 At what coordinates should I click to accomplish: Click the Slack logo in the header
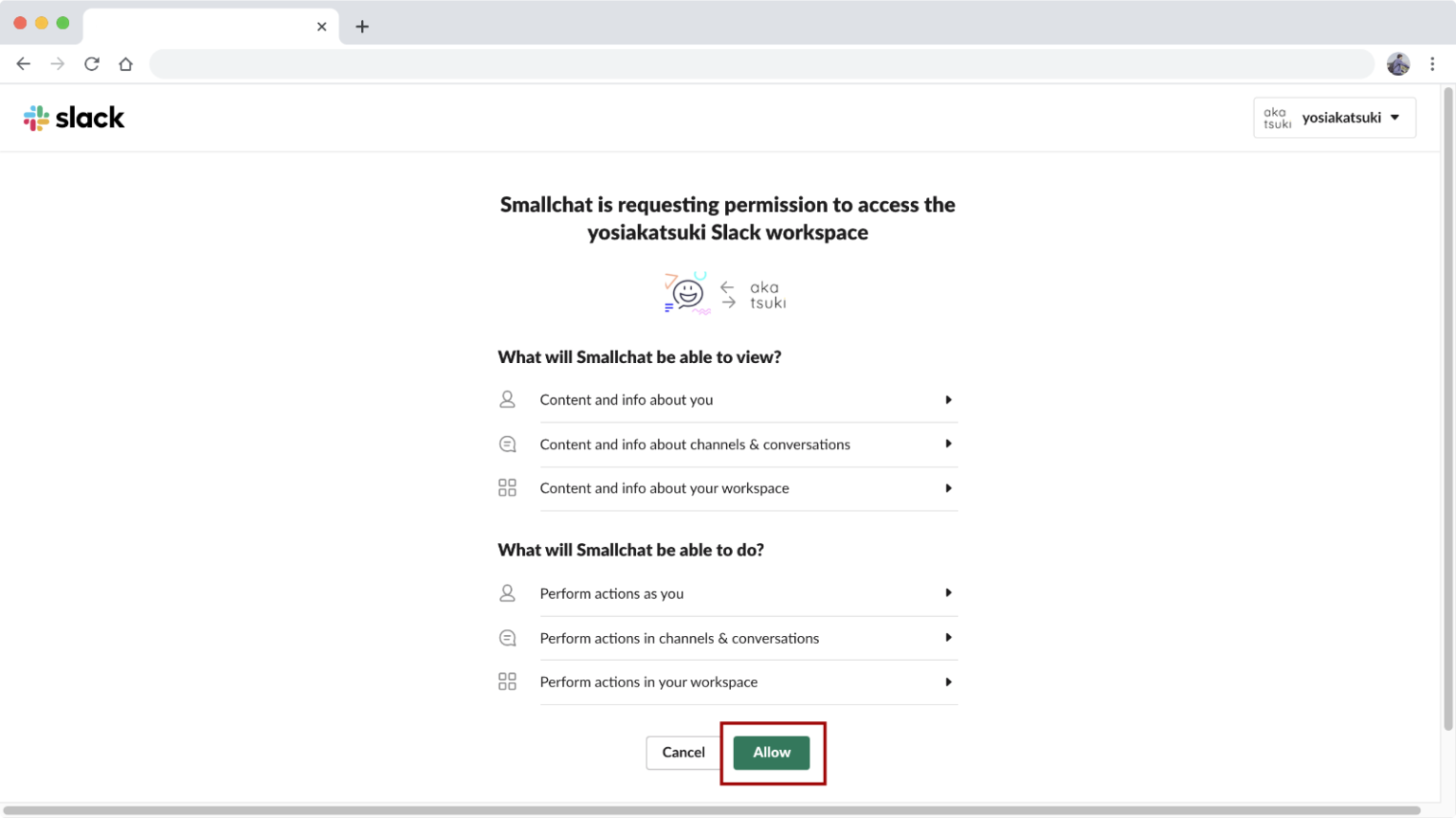73,117
